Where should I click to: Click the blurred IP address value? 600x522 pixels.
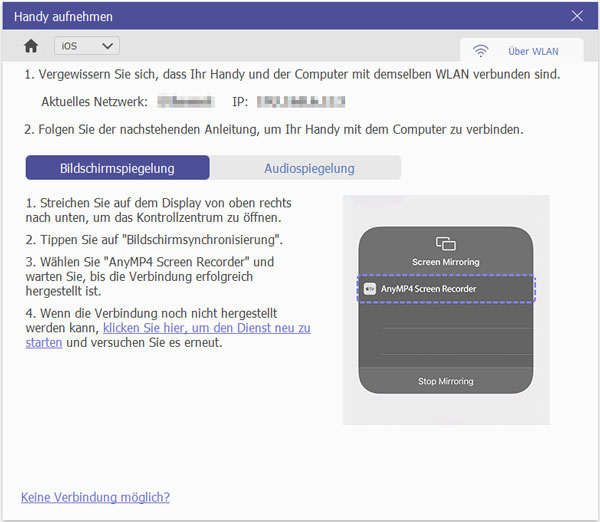301,101
